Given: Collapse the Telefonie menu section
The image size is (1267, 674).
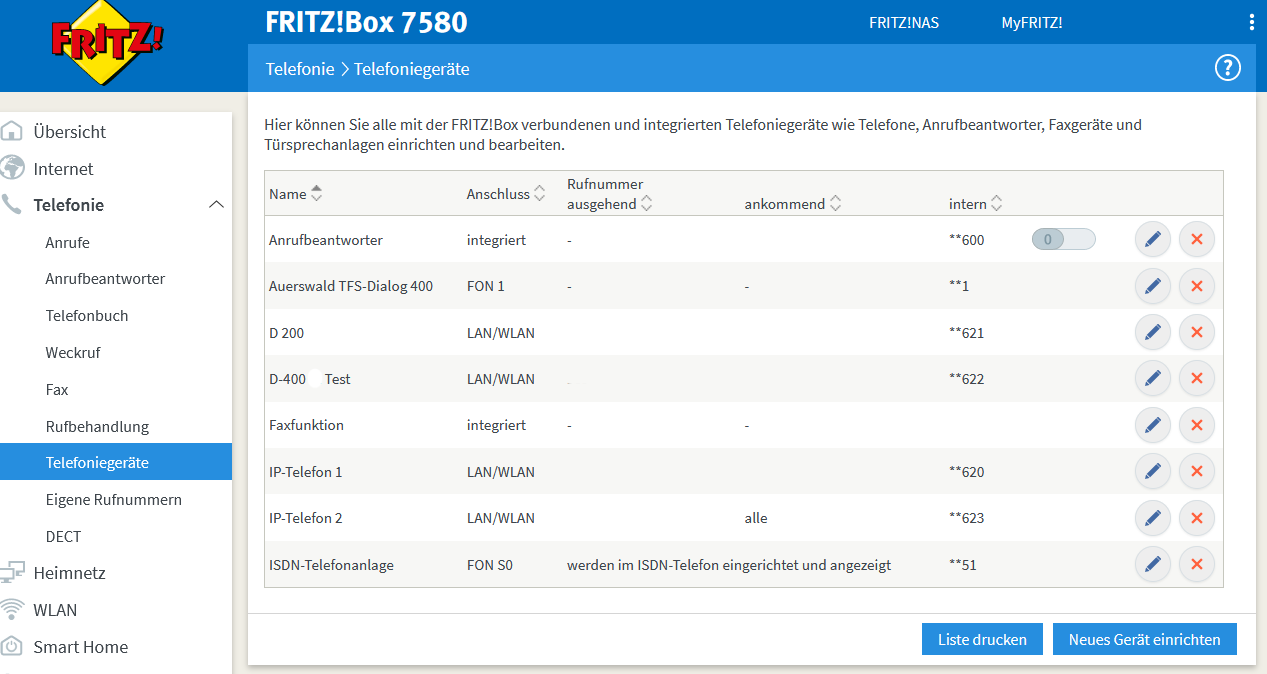Looking at the screenshot, I should pos(215,205).
